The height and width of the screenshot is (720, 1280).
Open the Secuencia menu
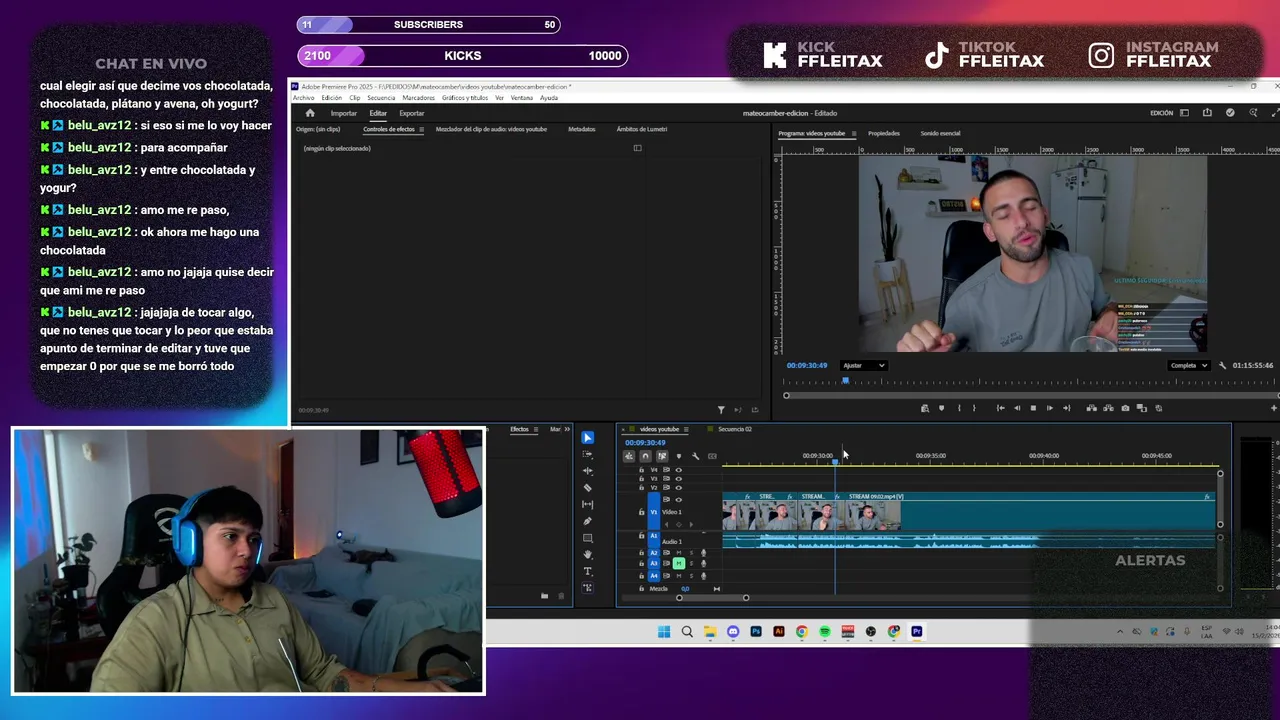[x=381, y=98]
